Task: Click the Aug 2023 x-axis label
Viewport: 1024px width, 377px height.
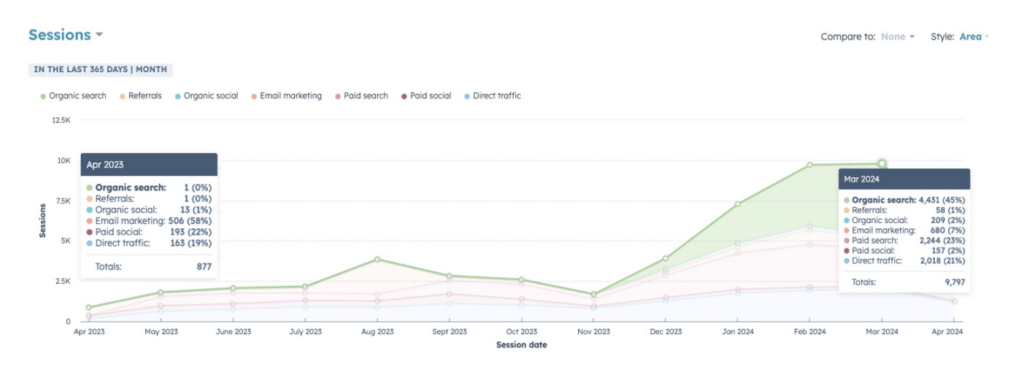Action: coord(377,332)
